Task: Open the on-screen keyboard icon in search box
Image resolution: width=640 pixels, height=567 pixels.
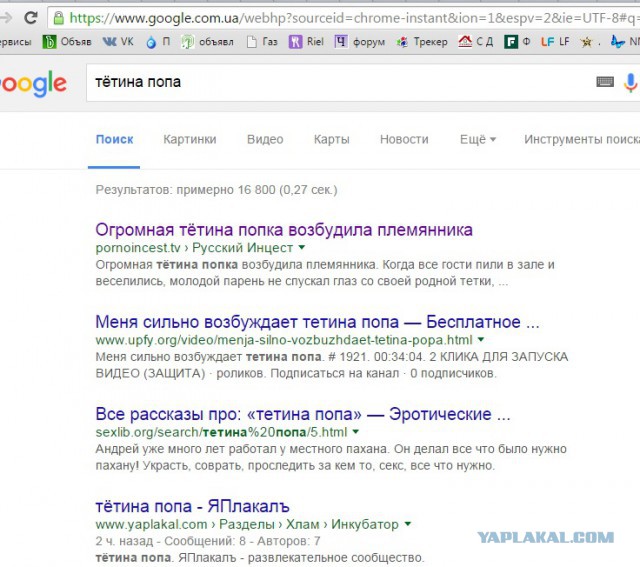Action: pyautogui.click(x=605, y=82)
